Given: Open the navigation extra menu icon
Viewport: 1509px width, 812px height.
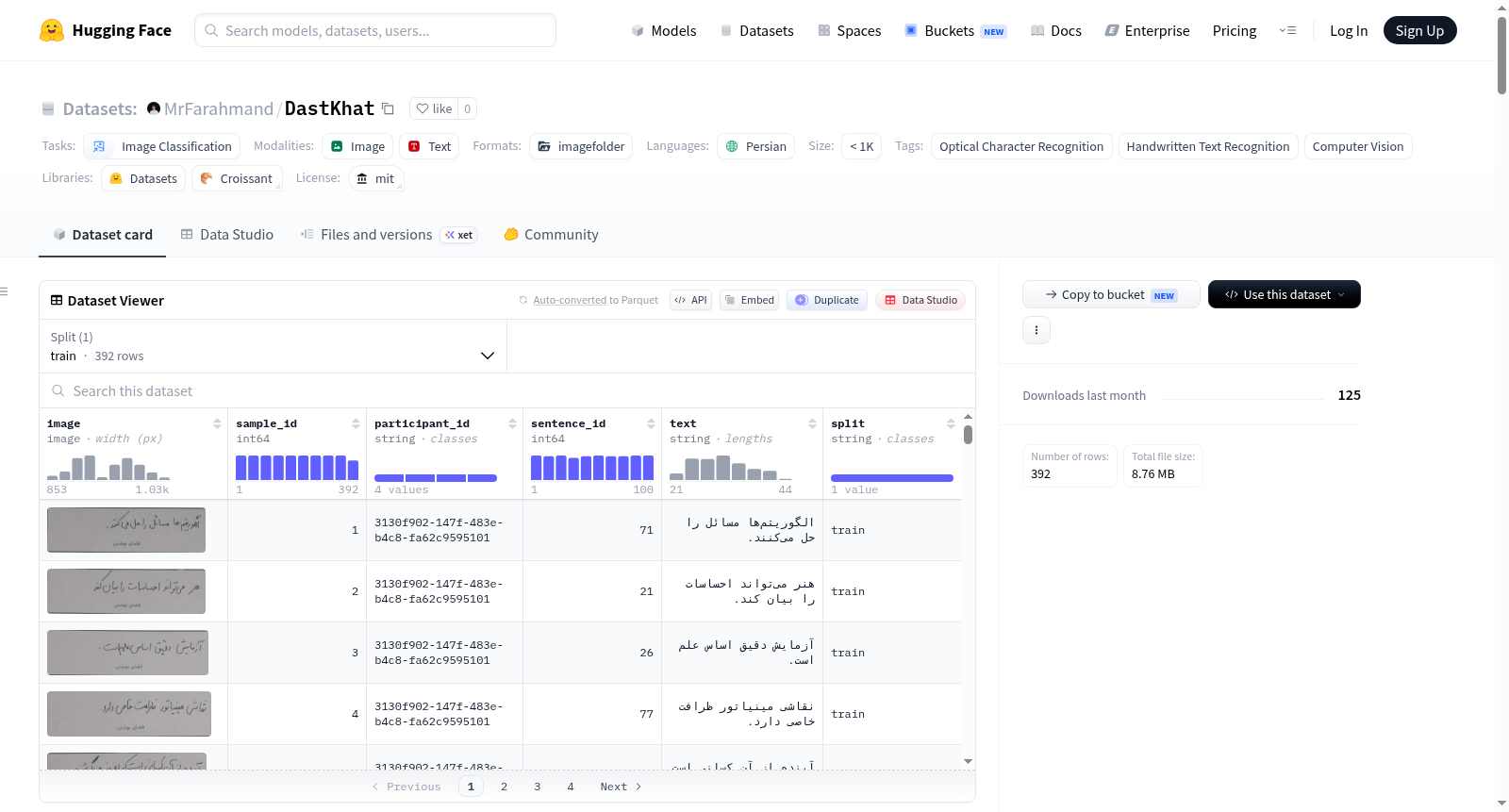Looking at the screenshot, I should (x=1287, y=30).
